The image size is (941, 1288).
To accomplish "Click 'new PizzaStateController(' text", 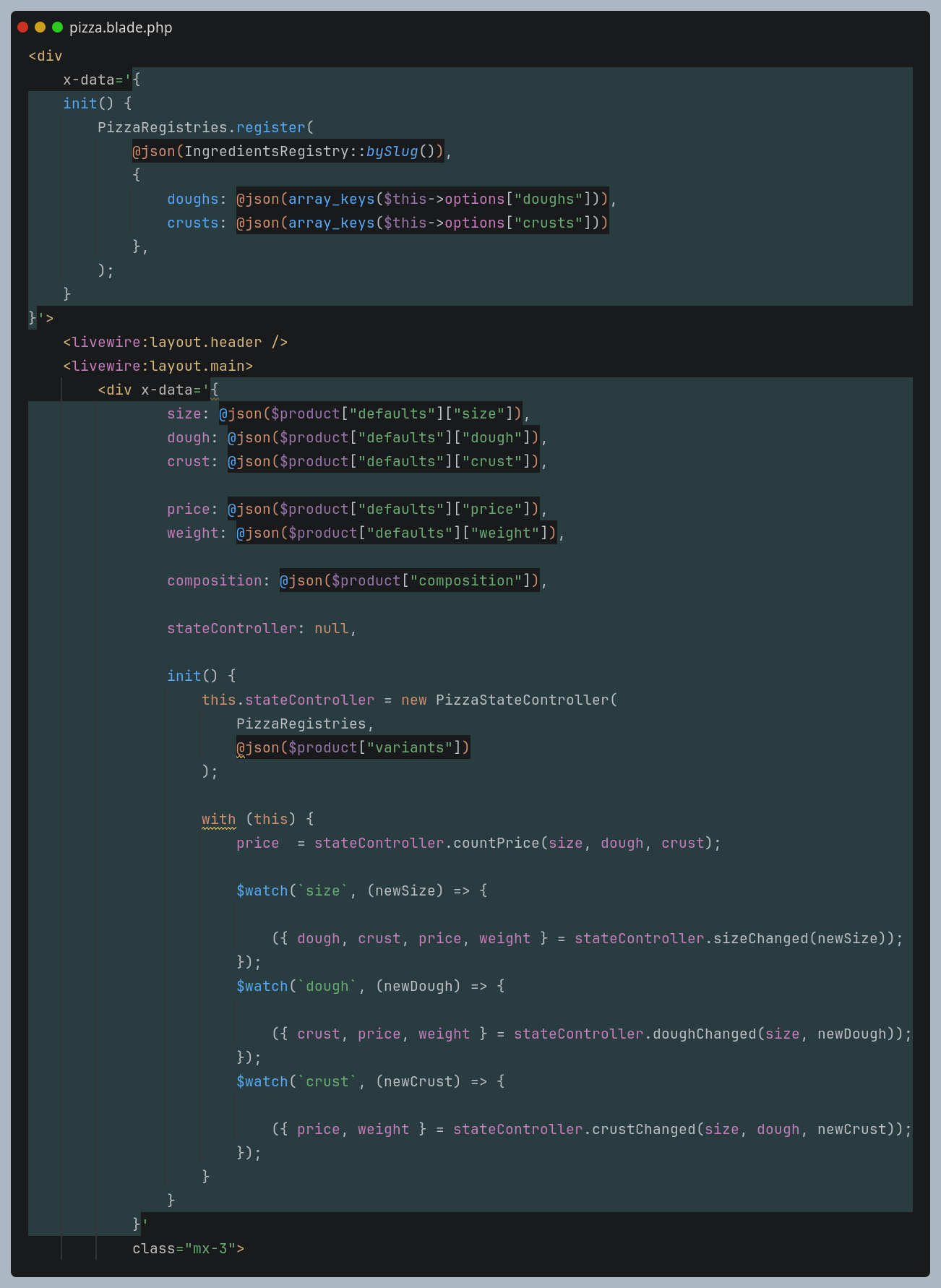I will tap(510, 700).
